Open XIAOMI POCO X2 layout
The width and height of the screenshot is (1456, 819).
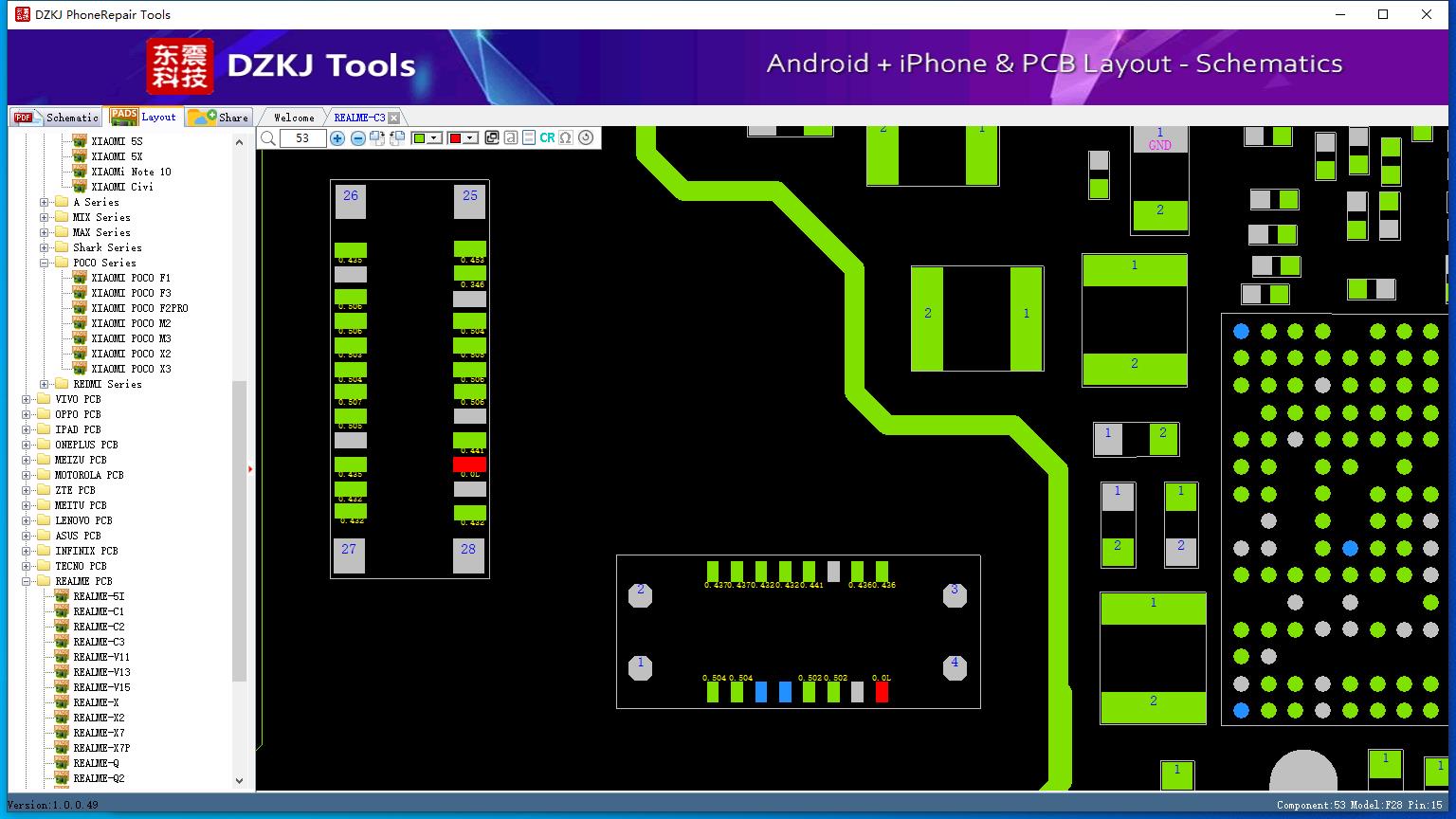click(131, 354)
